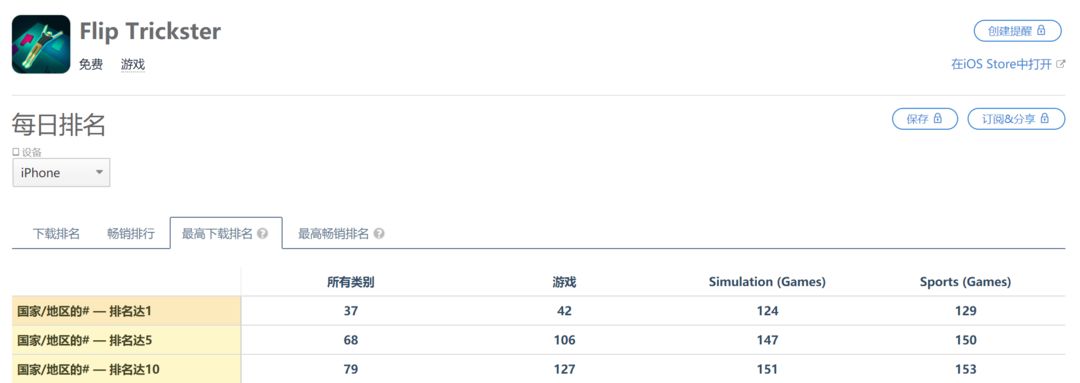1080x383 pixels.
Task: Click the 订阅&分享 button
Action: pos(1016,118)
